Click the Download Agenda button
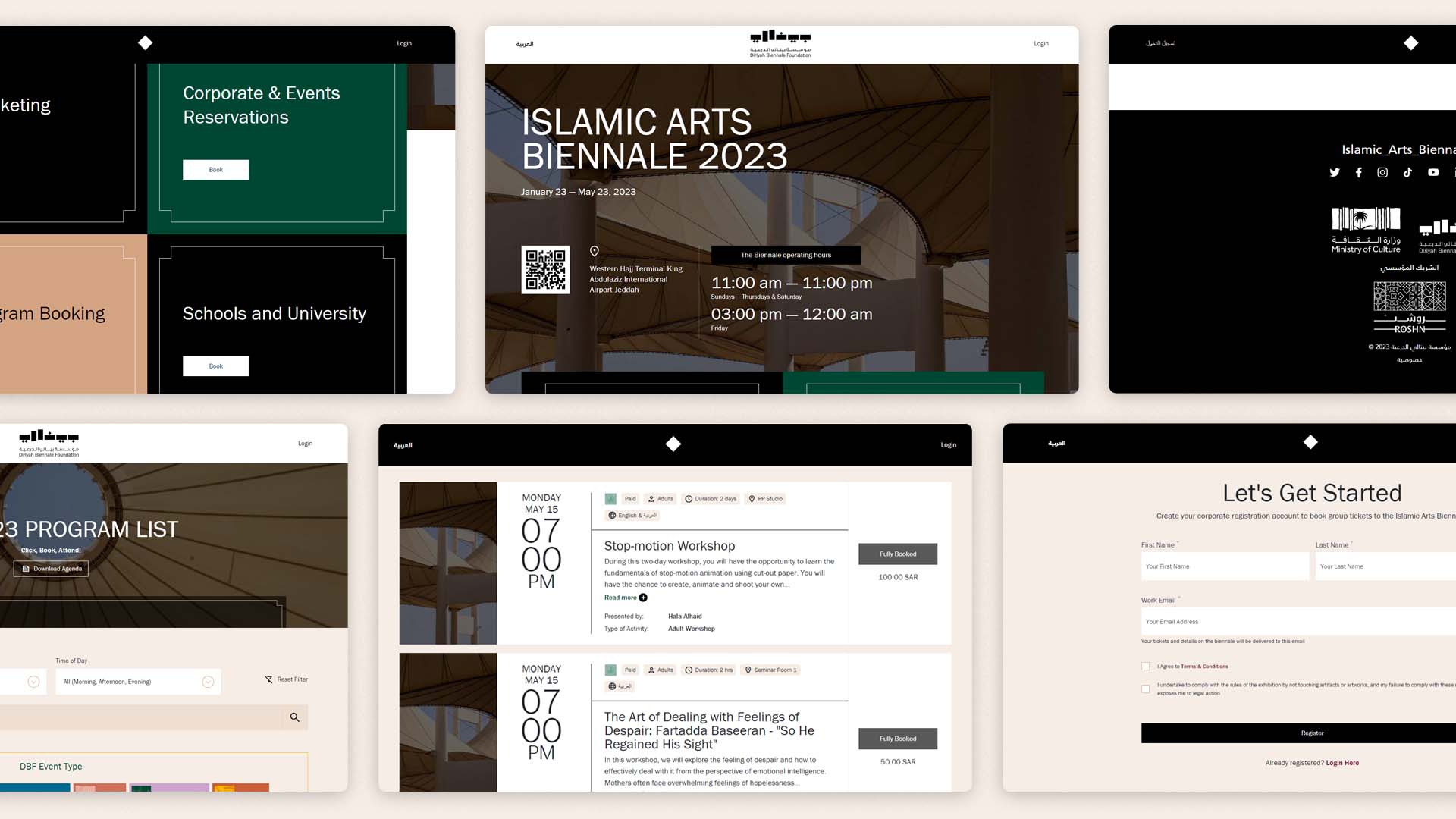The width and height of the screenshot is (1456, 819). (x=51, y=569)
